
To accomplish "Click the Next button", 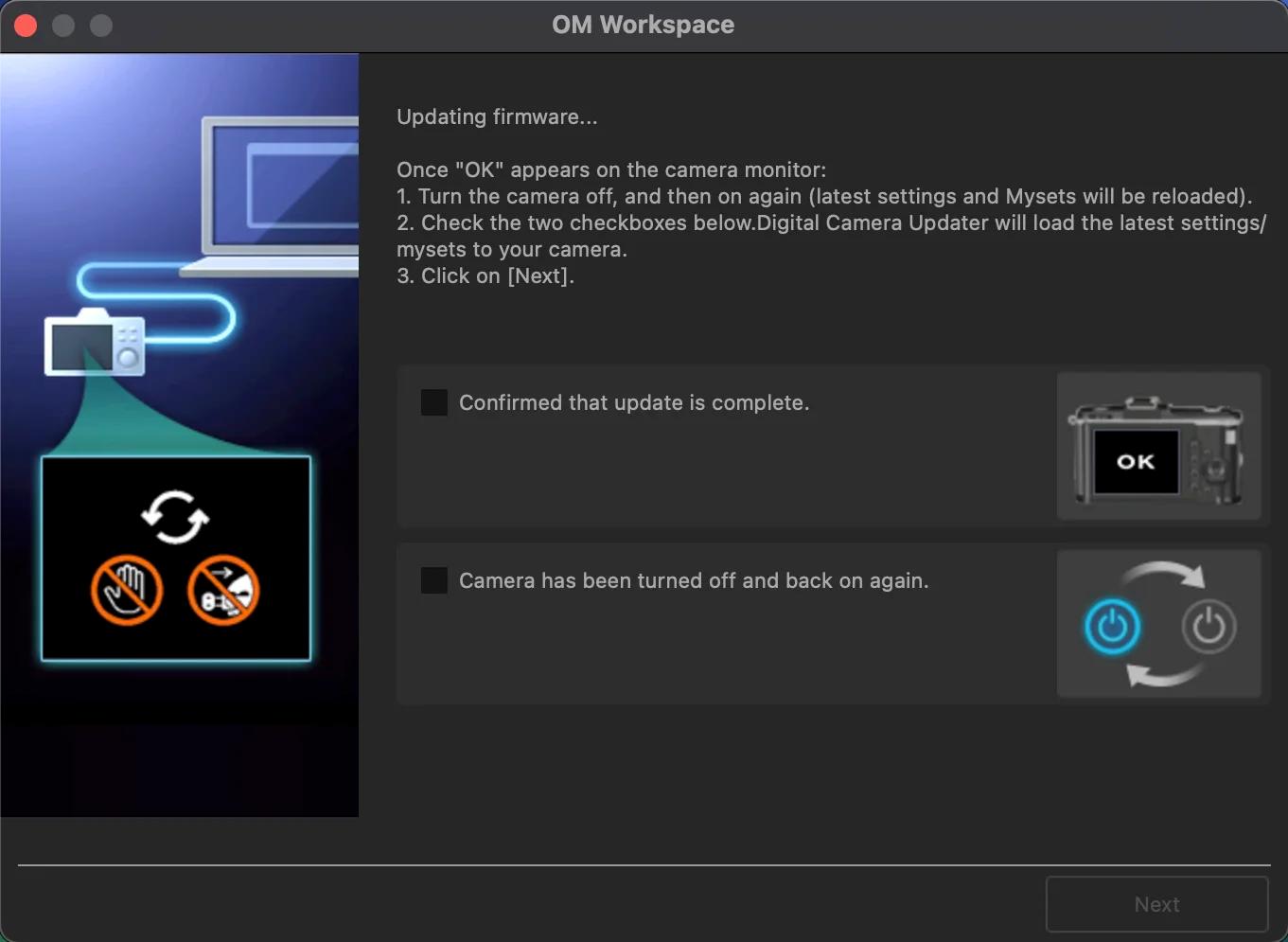I will pos(1156,904).
